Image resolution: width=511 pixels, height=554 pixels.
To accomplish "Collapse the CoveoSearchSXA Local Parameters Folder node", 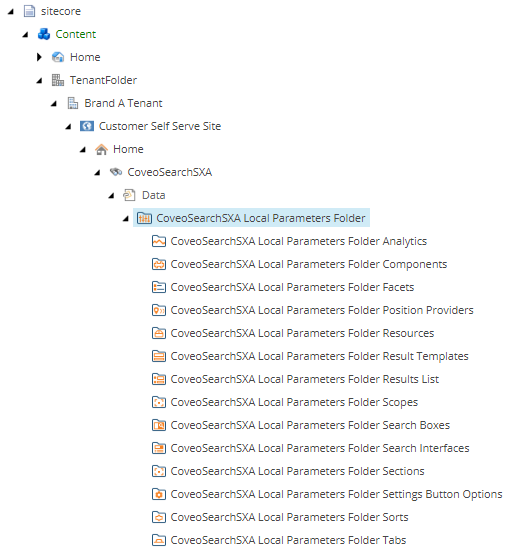I will (x=126, y=219).
